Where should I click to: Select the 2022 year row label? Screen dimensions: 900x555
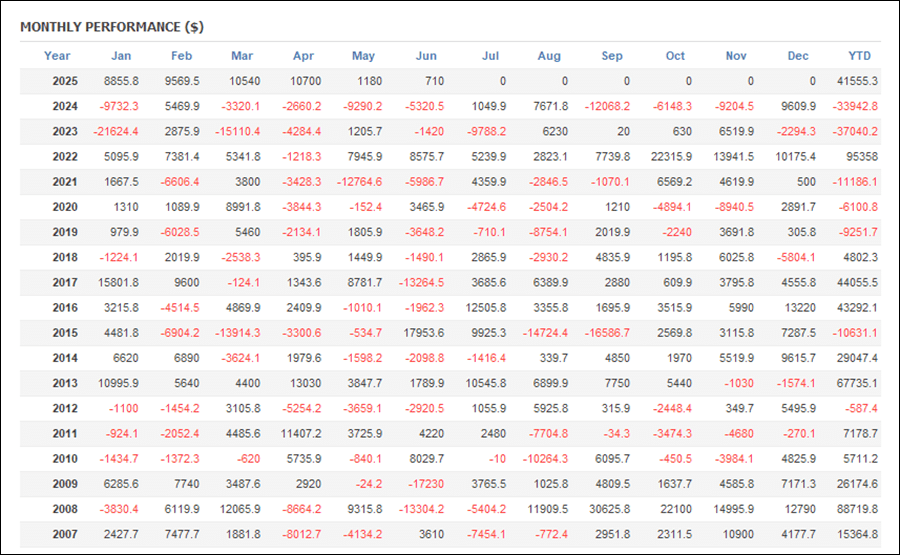(x=65, y=157)
